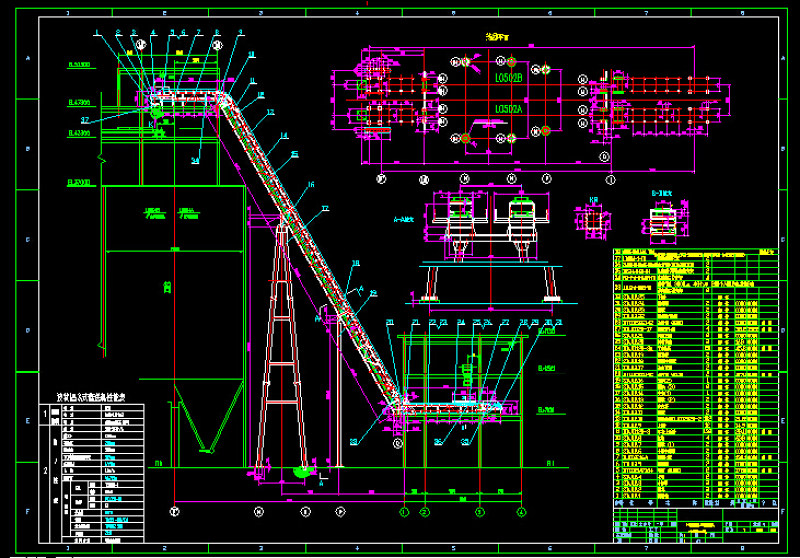Click green axis bubble 1
This screenshot has width=800, height=558.
click(404, 512)
